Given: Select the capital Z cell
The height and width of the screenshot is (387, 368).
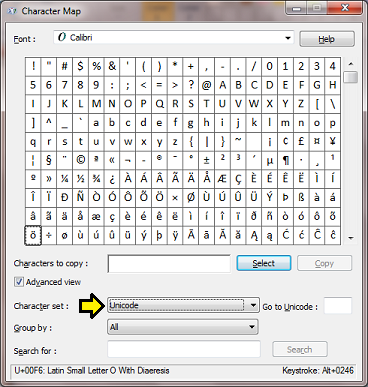Looking at the screenshot, I should (x=301, y=104).
